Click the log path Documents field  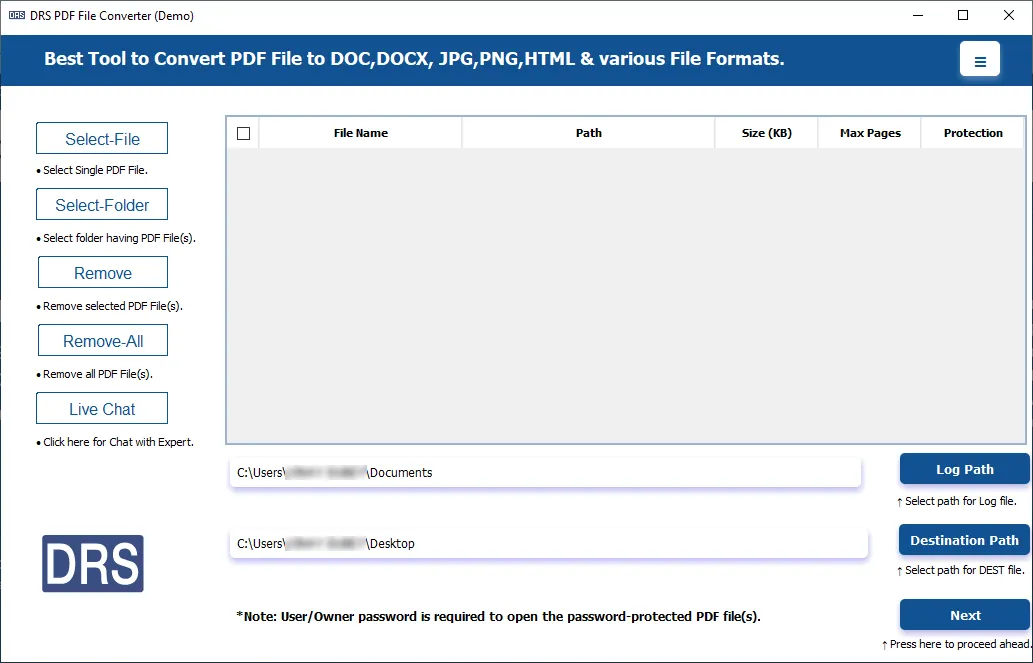coord(545,473)
